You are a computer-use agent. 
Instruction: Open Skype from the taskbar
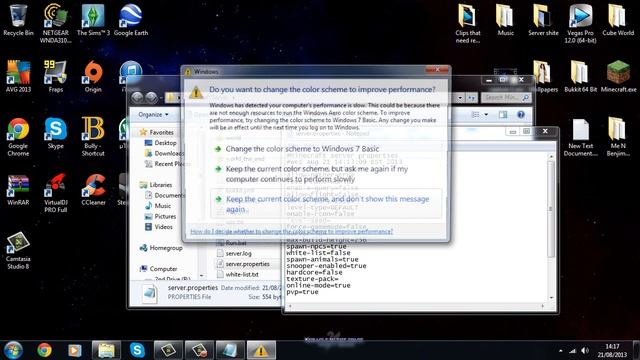[137, 350]
